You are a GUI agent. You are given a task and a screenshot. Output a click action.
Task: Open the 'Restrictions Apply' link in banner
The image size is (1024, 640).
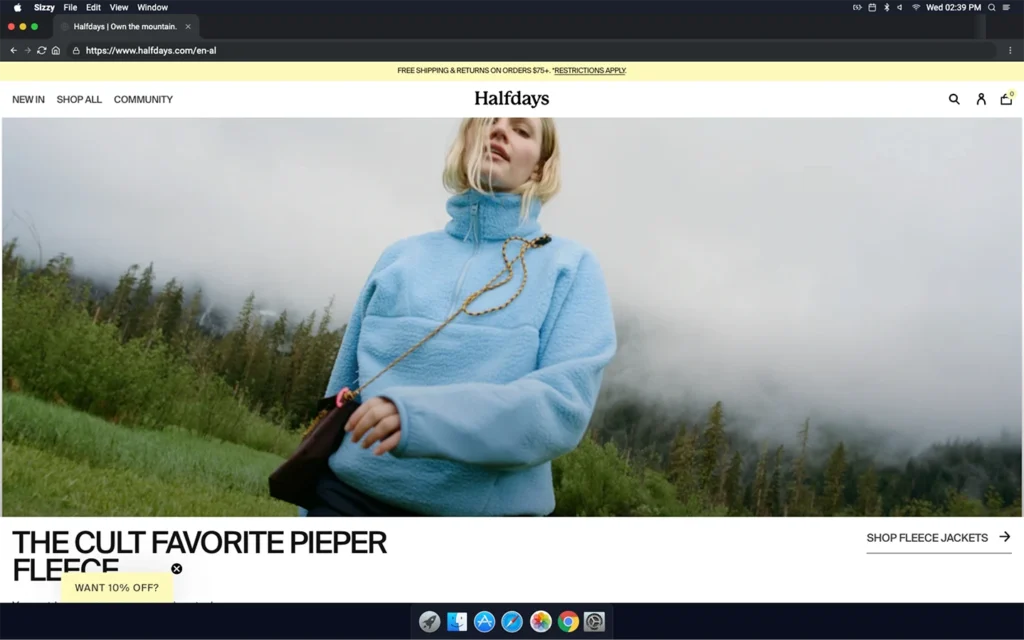(x=590, y=71)
